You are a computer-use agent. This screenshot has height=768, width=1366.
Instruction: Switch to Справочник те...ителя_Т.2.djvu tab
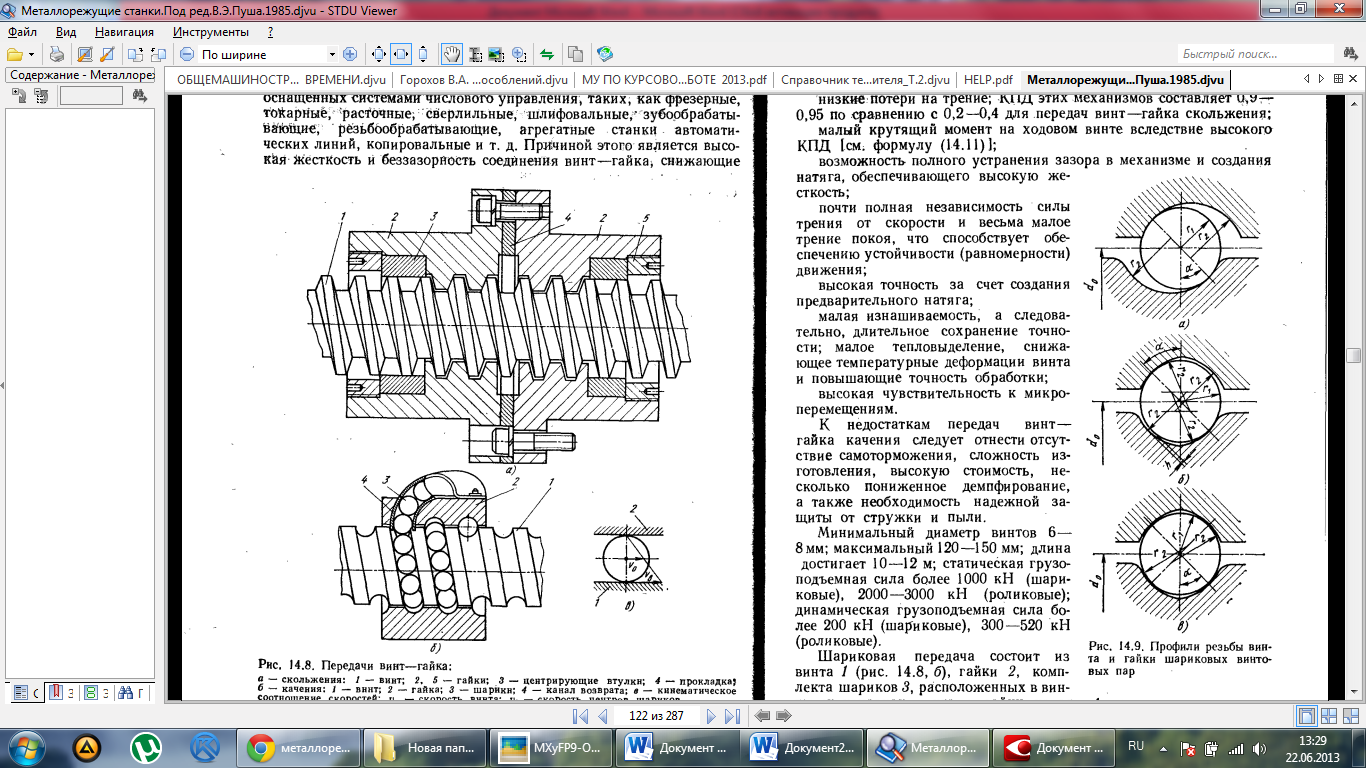pos(865,80)
